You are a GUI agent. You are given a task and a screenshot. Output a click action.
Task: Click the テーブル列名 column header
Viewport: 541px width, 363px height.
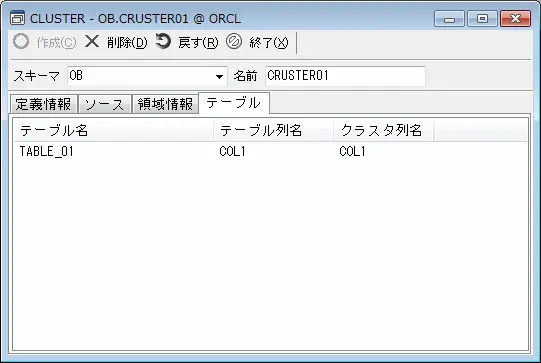[273, 130]
